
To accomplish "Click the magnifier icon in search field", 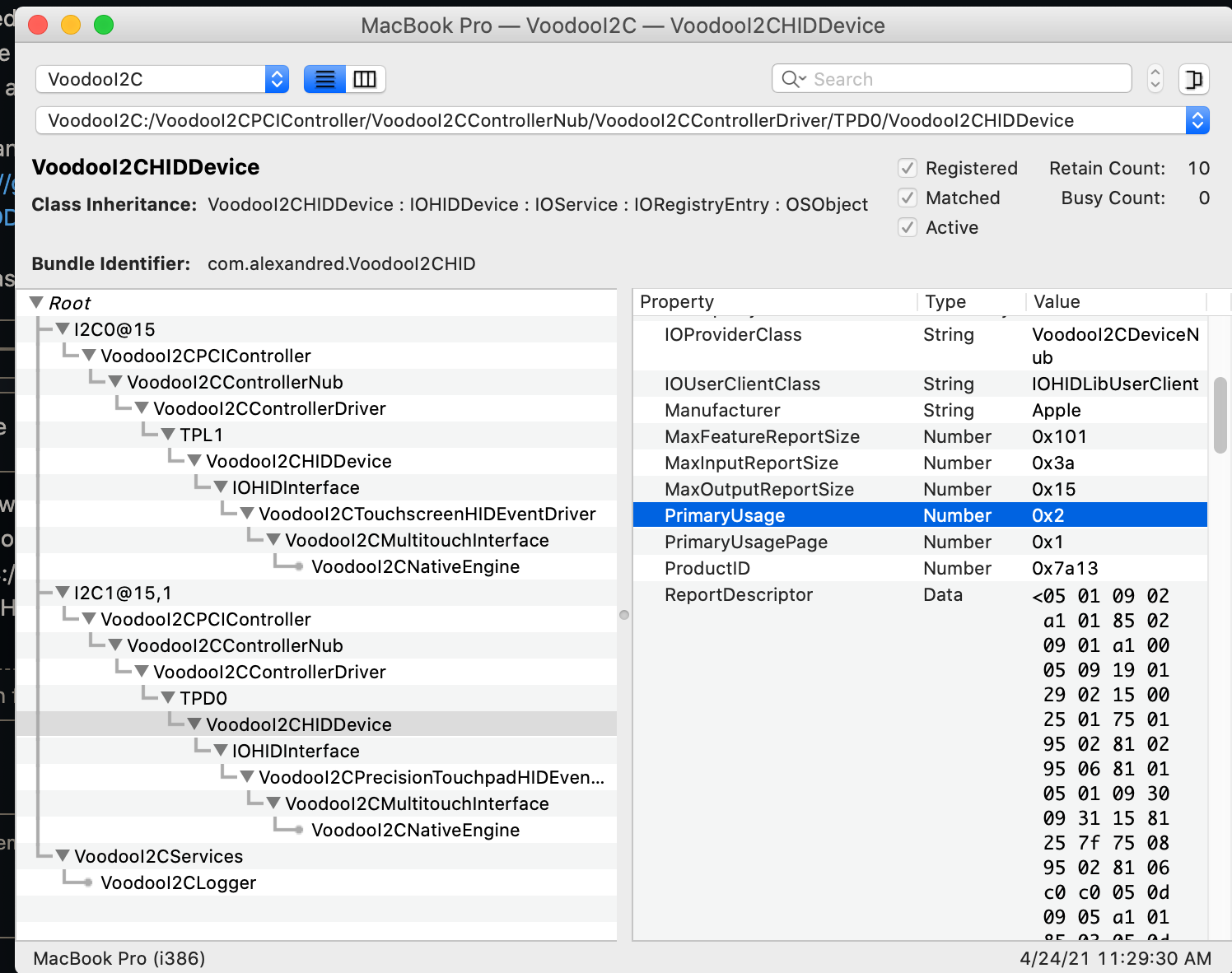I will click(791, 79).
